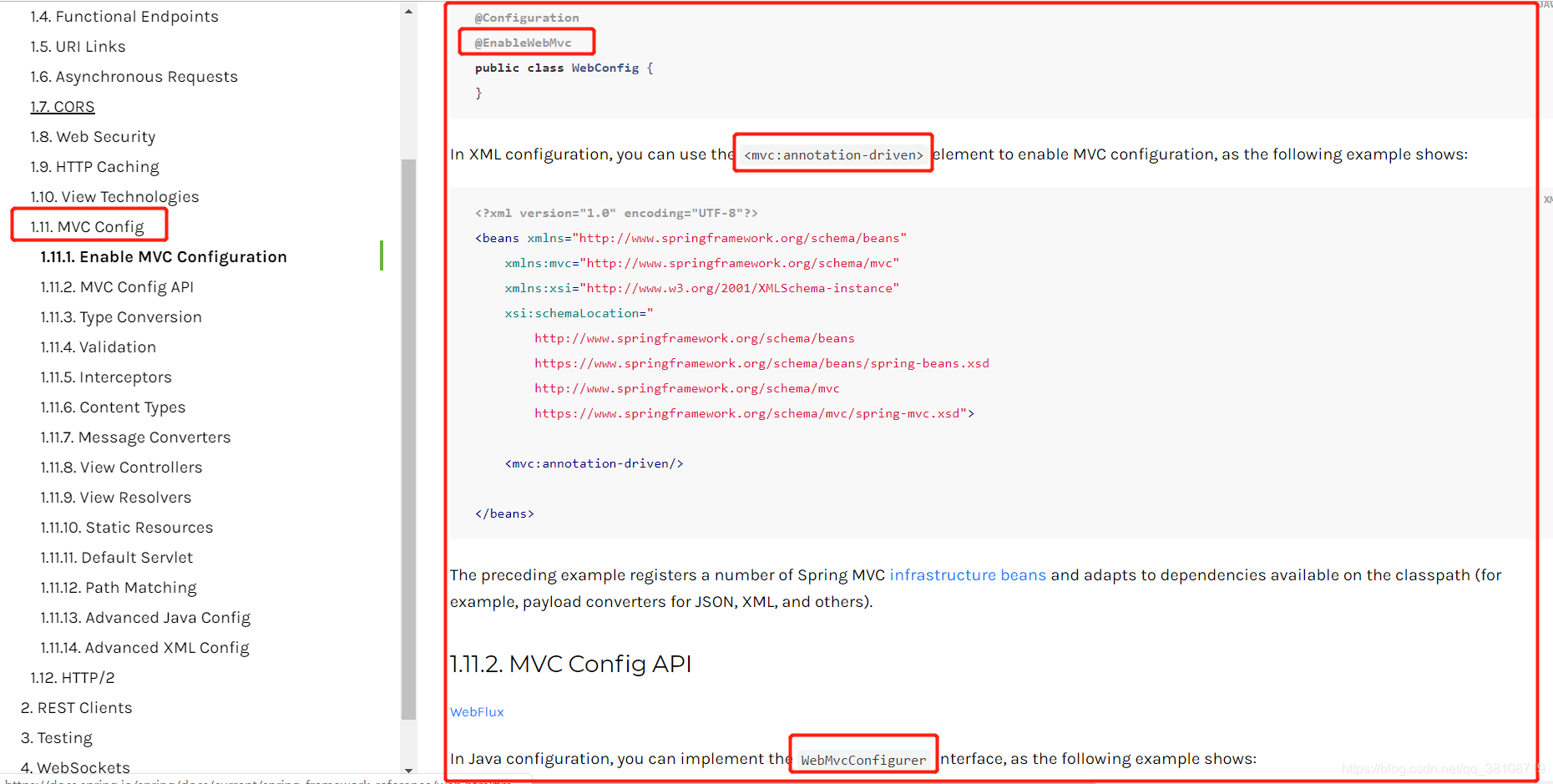Open the Path Matching subsection
The image size is (1553, 784).
[x=118, y=587]
